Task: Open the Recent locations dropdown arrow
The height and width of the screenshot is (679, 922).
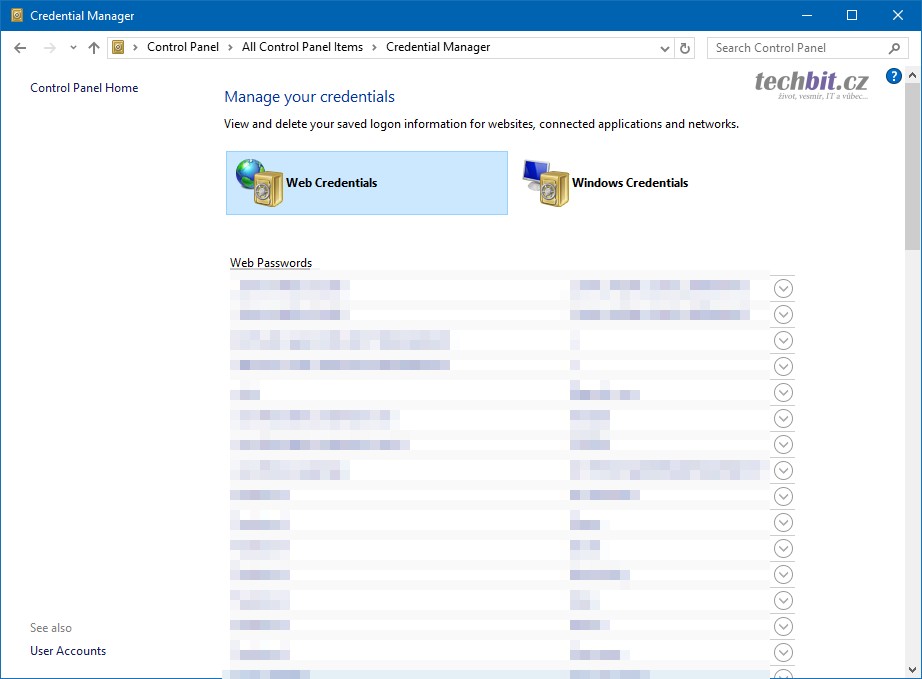Action: (x=73, y=48)
